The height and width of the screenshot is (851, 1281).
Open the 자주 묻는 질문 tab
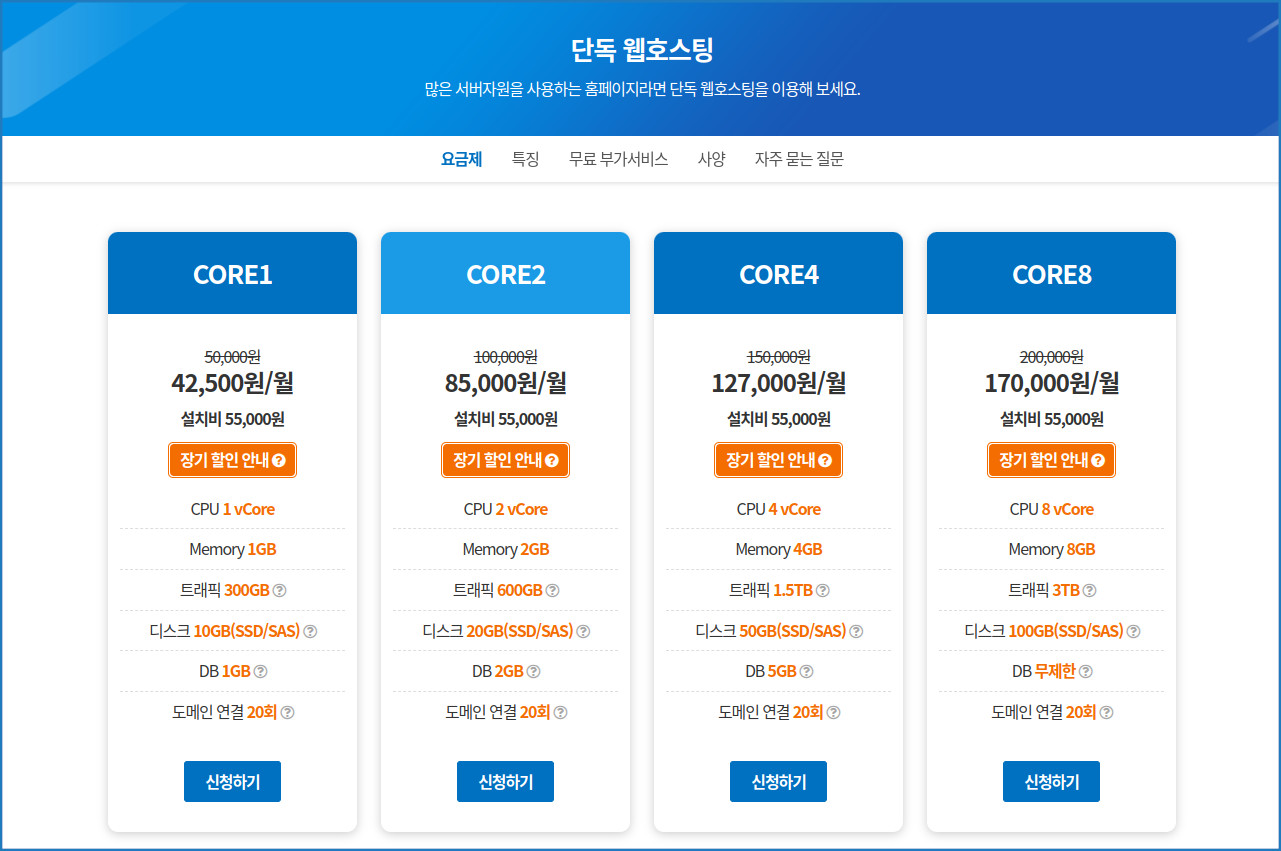(799, 159)
